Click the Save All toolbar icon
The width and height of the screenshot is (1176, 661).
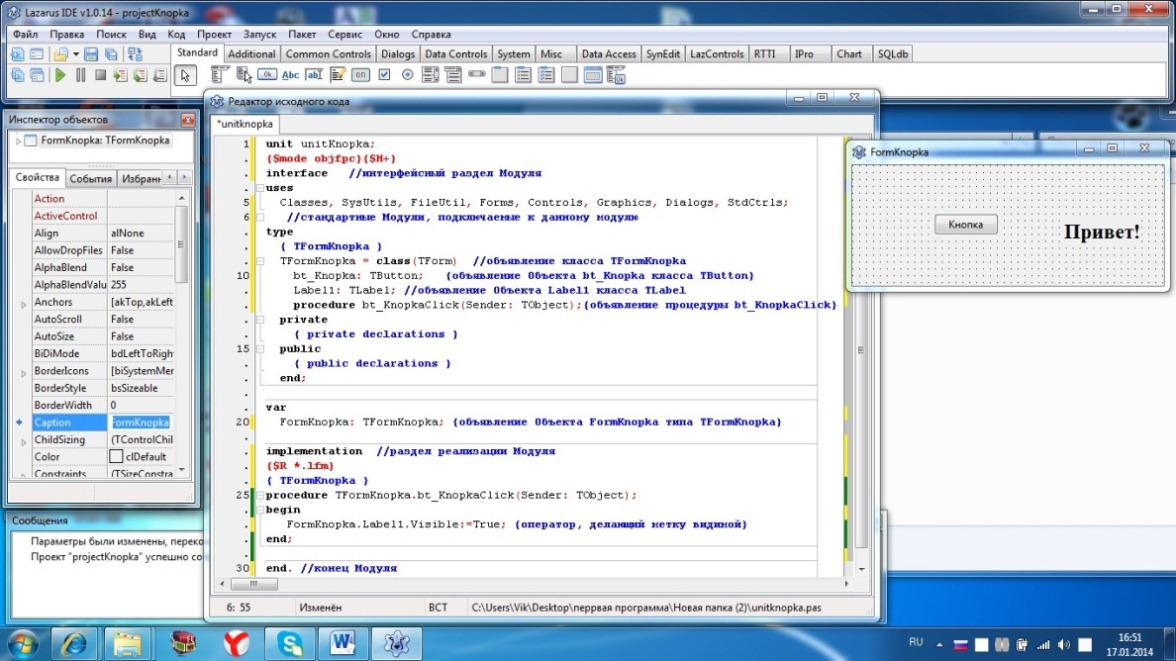tap(111, 54)
